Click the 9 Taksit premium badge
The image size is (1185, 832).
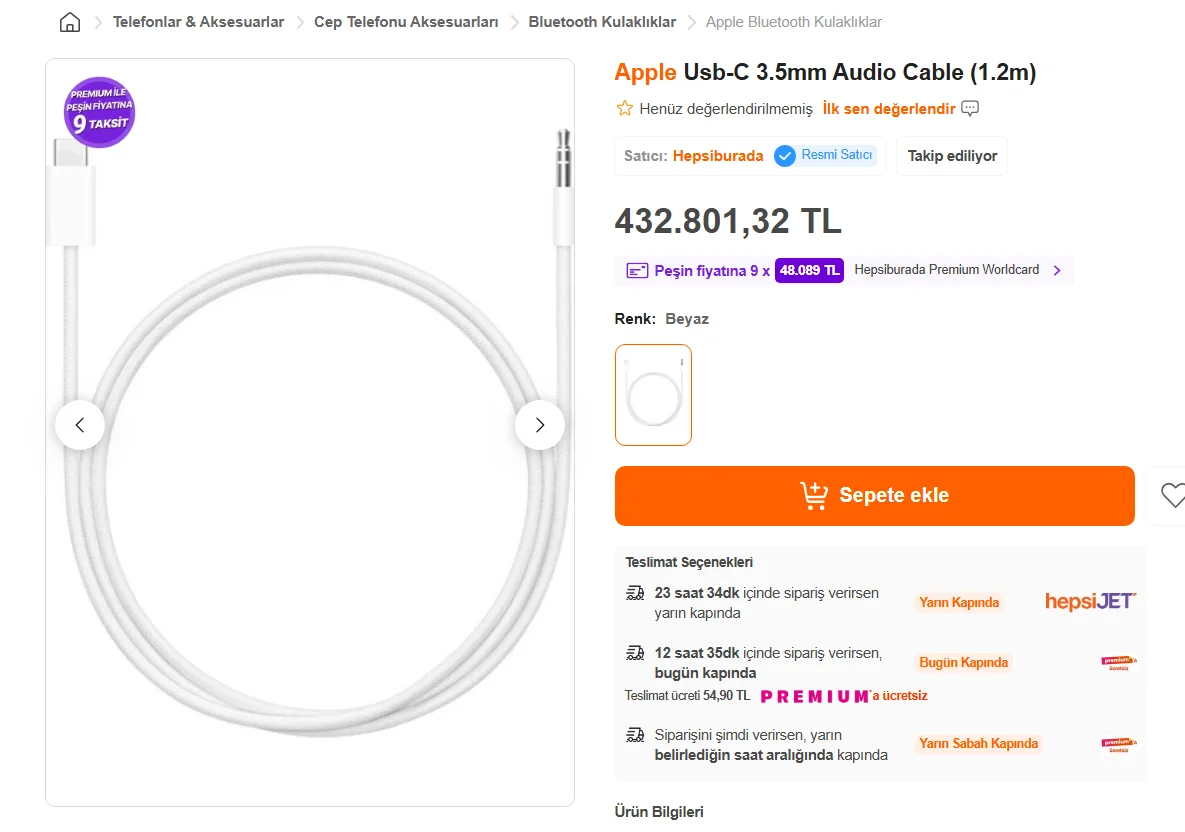(x=99, y=112)
